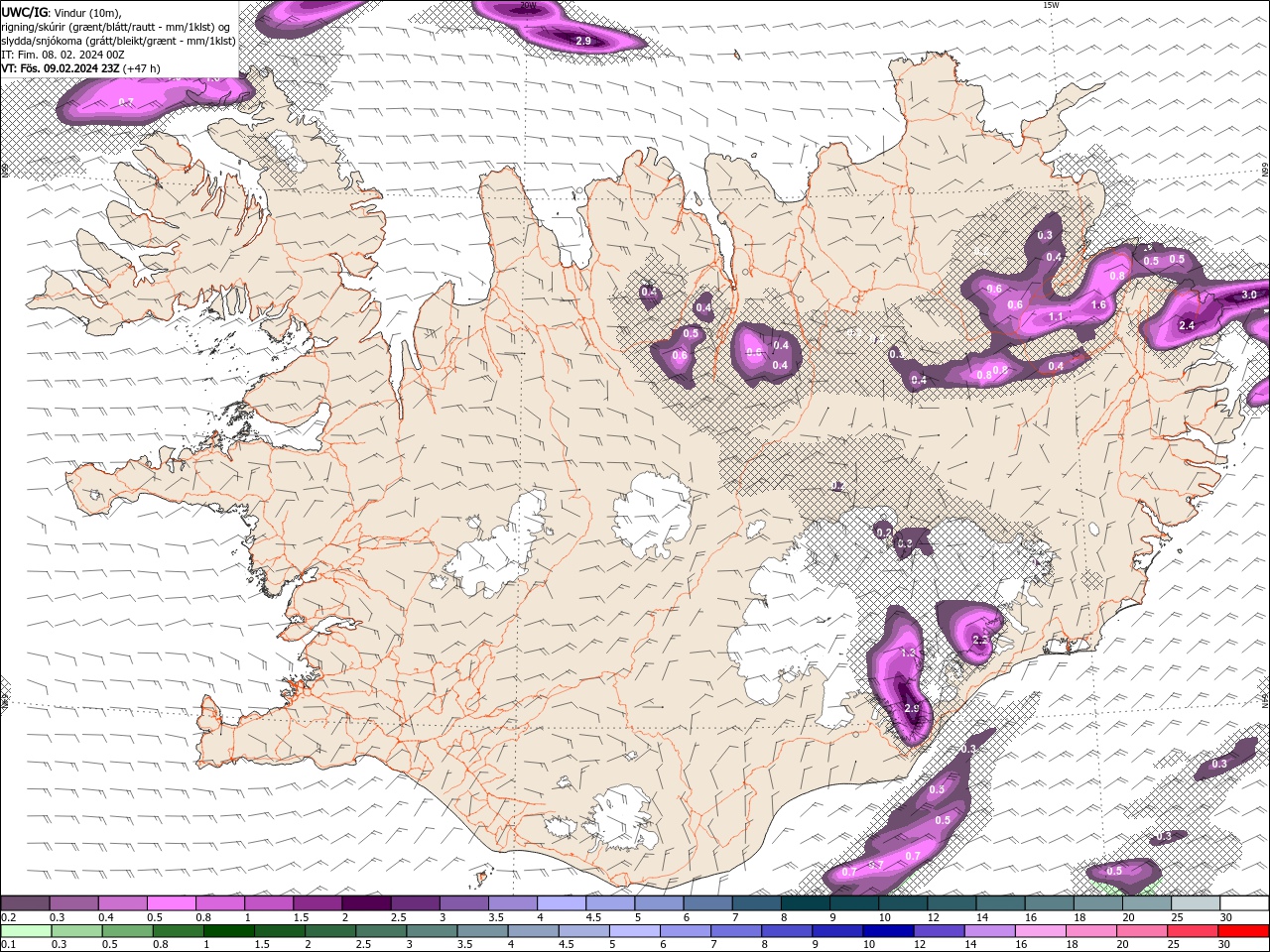
Task: Pick the grey-green 3 swatch, lower row
Action: [x=433, y=931]
